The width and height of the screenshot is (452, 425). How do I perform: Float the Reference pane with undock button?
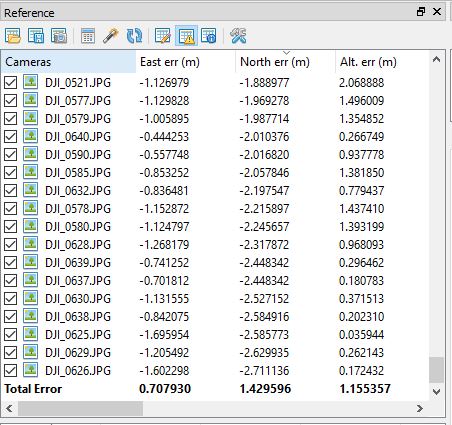coord(421,12)
